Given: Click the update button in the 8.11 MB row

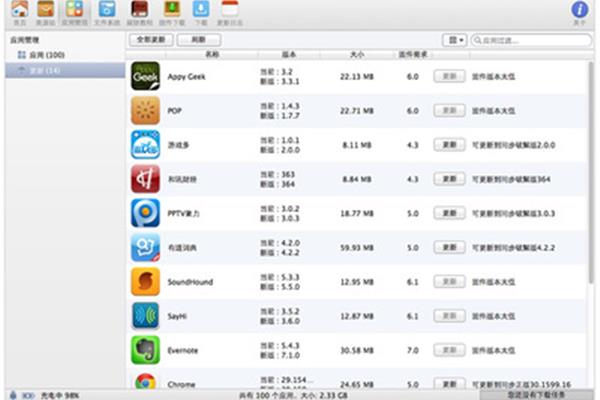Looking at the screenshot, I should 449,145.
